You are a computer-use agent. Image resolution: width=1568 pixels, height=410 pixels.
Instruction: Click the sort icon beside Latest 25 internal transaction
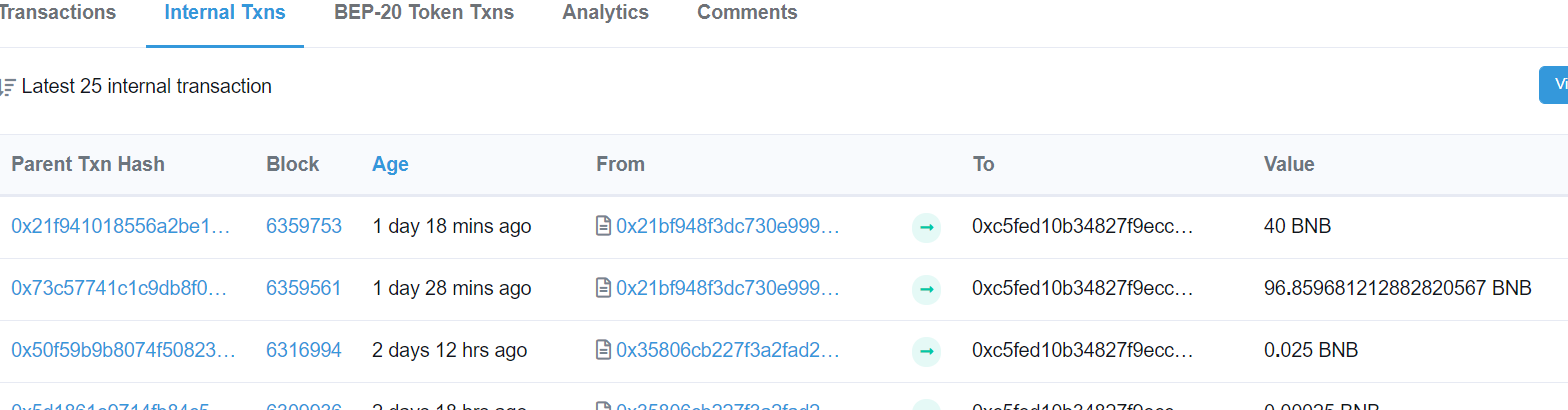pyautogui.click(x=7, y=87)
